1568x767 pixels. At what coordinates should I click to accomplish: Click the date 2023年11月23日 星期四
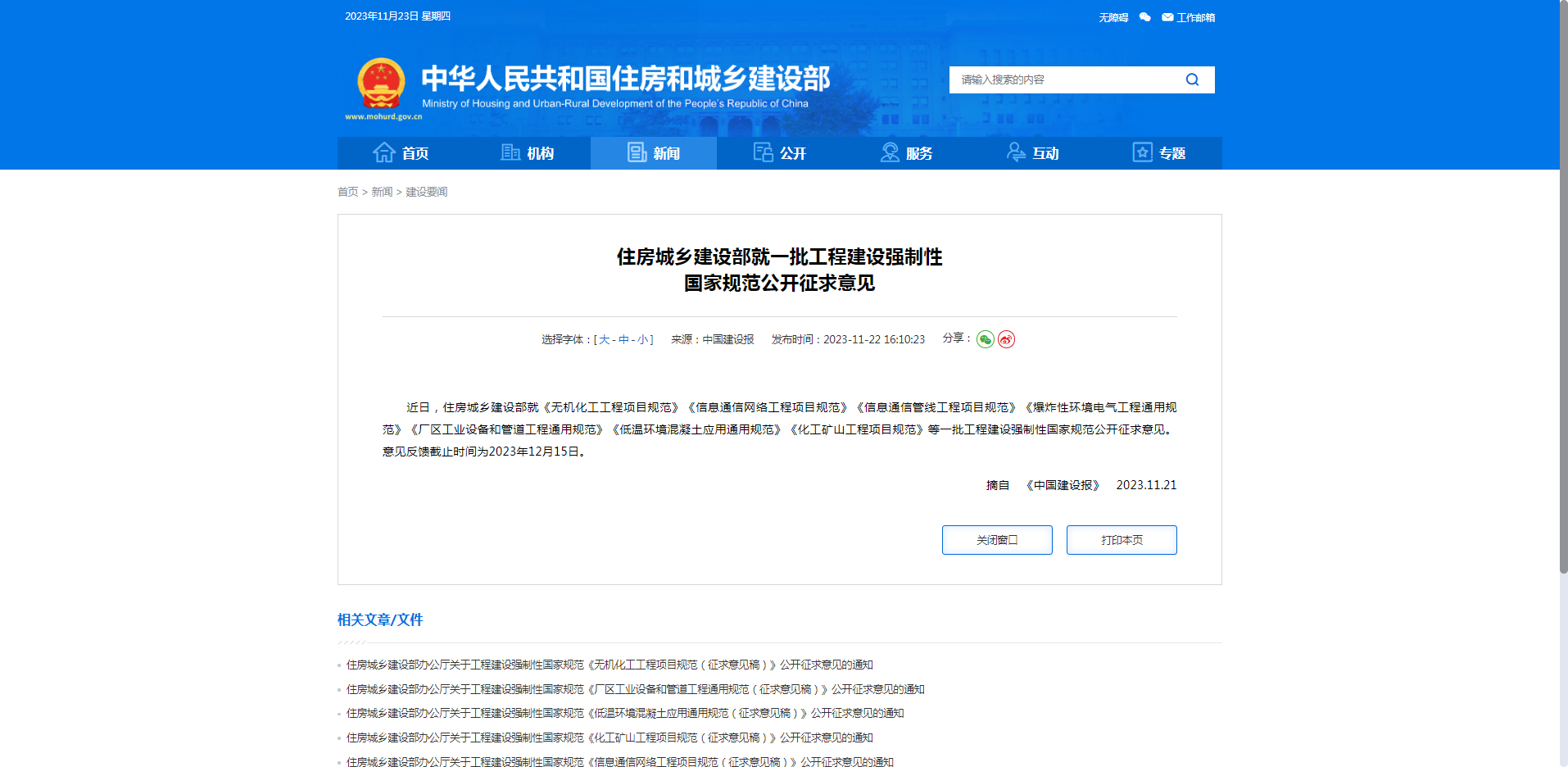point(397,16)
